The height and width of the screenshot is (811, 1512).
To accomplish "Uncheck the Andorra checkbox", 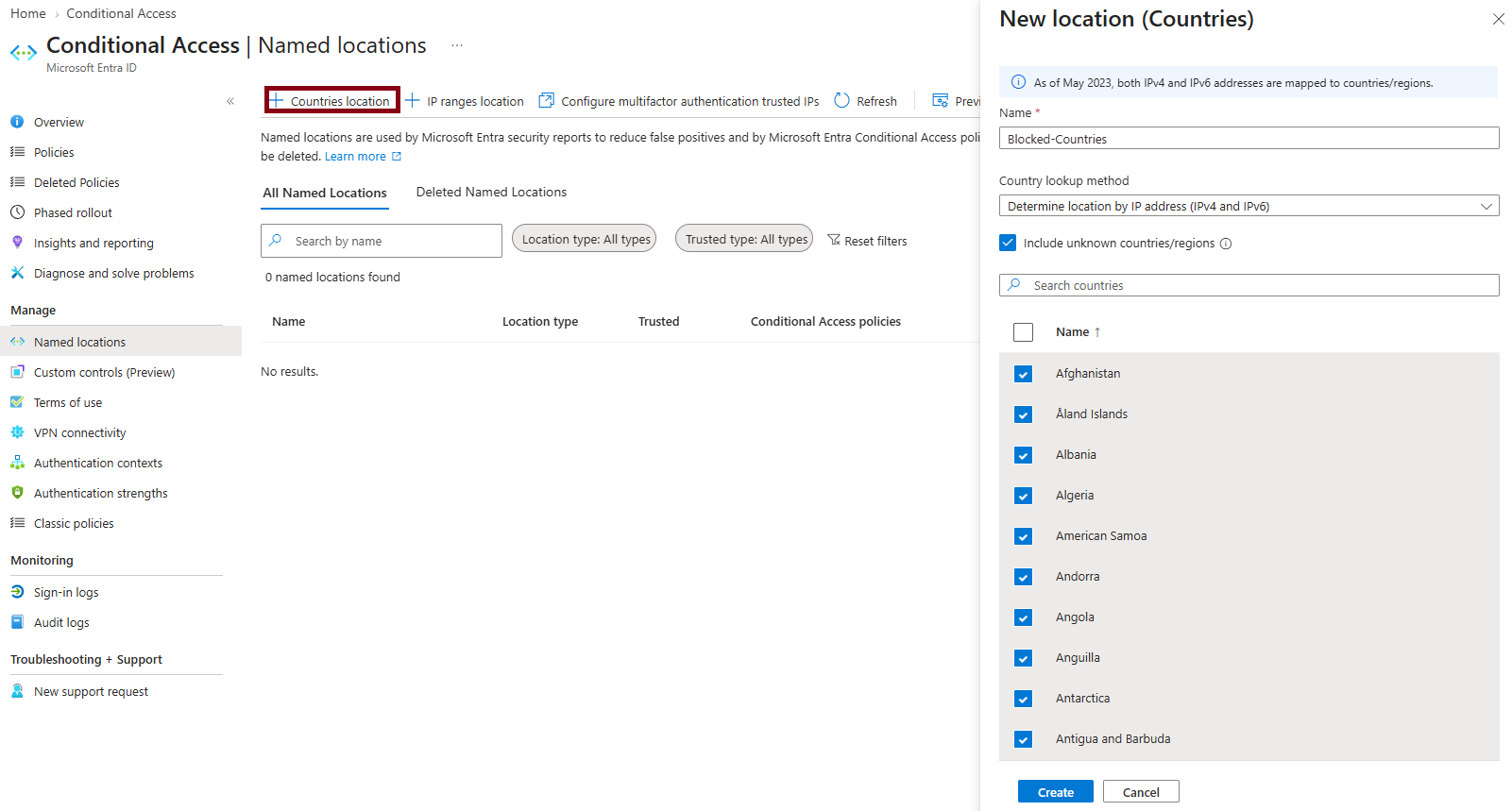I will pyautogui.click(x=1023, y=577).
